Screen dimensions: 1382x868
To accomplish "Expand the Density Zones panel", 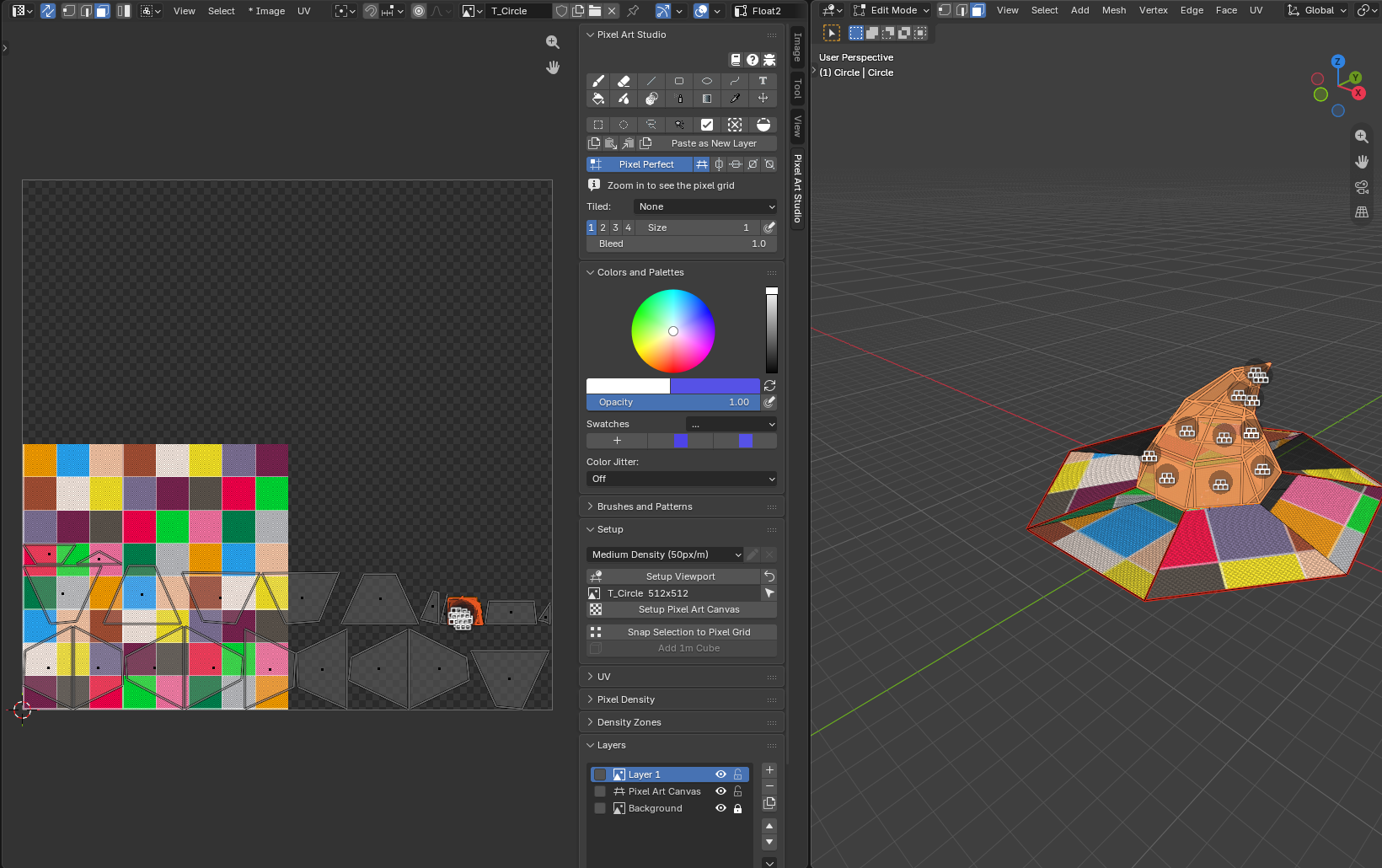I will click(682, 722).
